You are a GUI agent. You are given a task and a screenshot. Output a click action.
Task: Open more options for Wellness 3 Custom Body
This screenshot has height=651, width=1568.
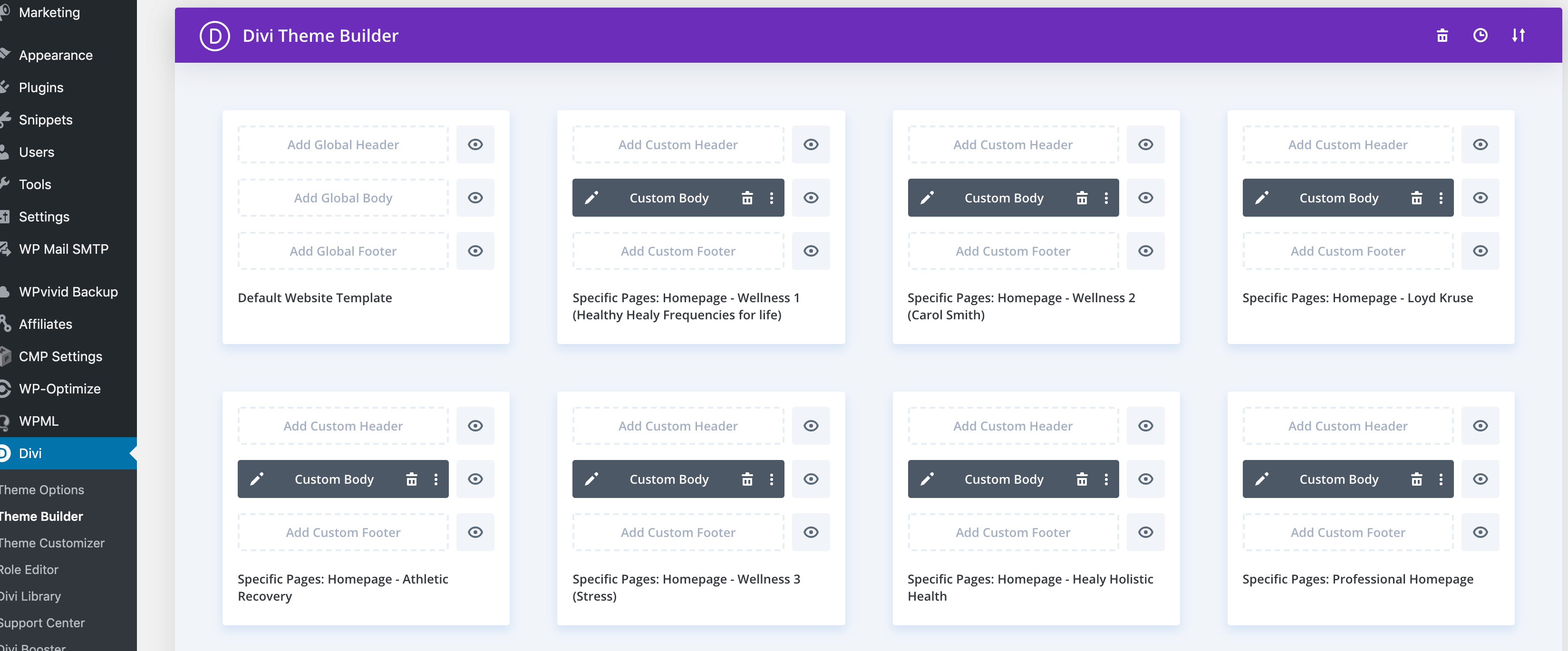tap(771, 479)
